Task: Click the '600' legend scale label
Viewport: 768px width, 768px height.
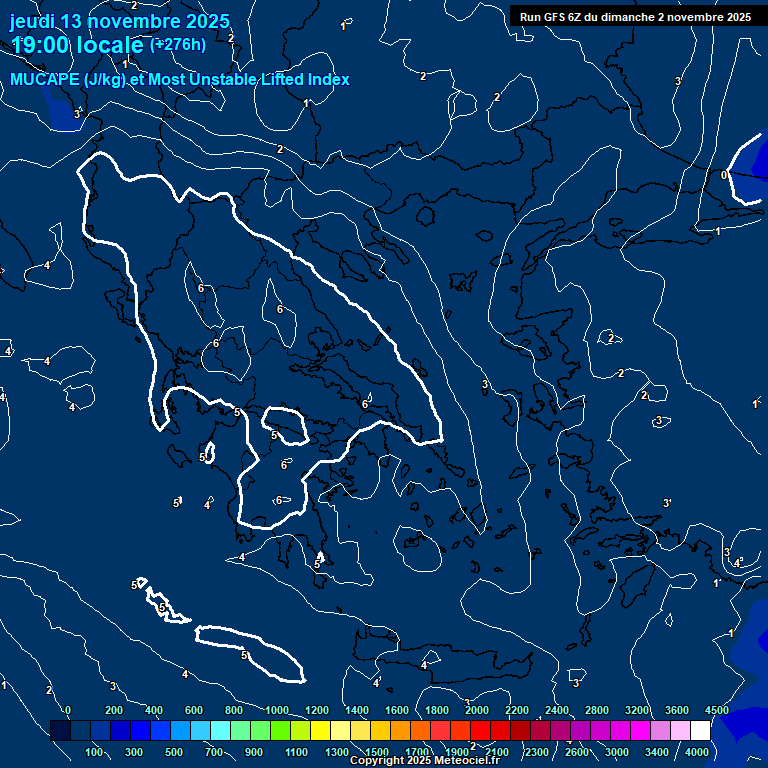Action: tap(194, 710)
